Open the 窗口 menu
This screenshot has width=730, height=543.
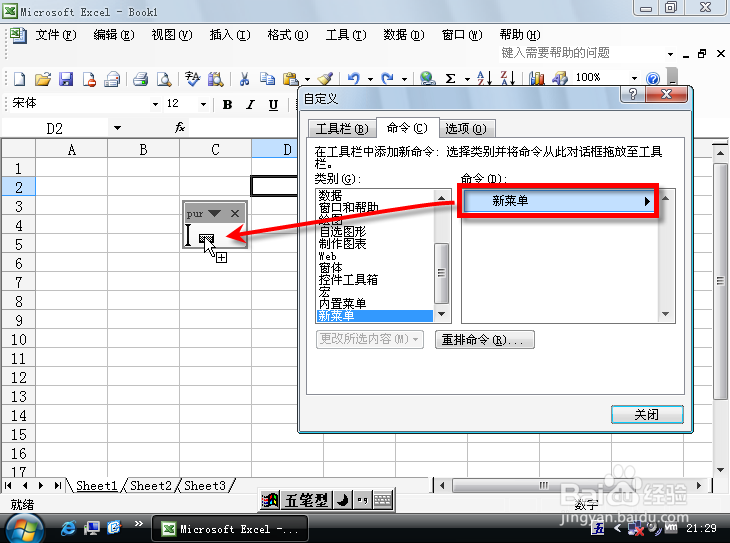point(462,35)
